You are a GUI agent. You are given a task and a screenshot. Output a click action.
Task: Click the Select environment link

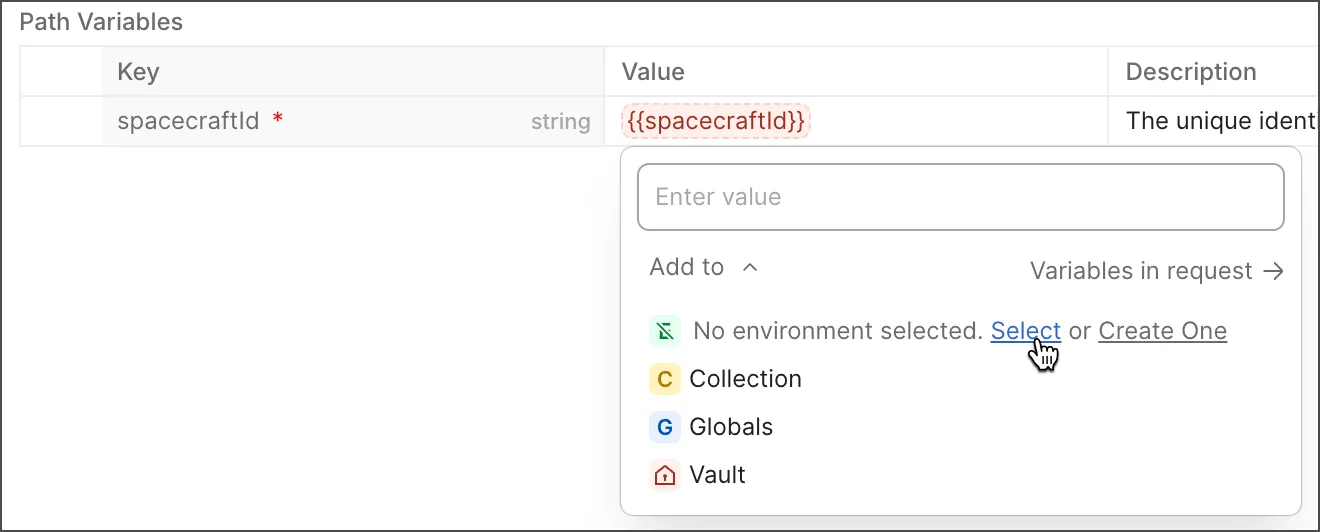point(1025,331)
